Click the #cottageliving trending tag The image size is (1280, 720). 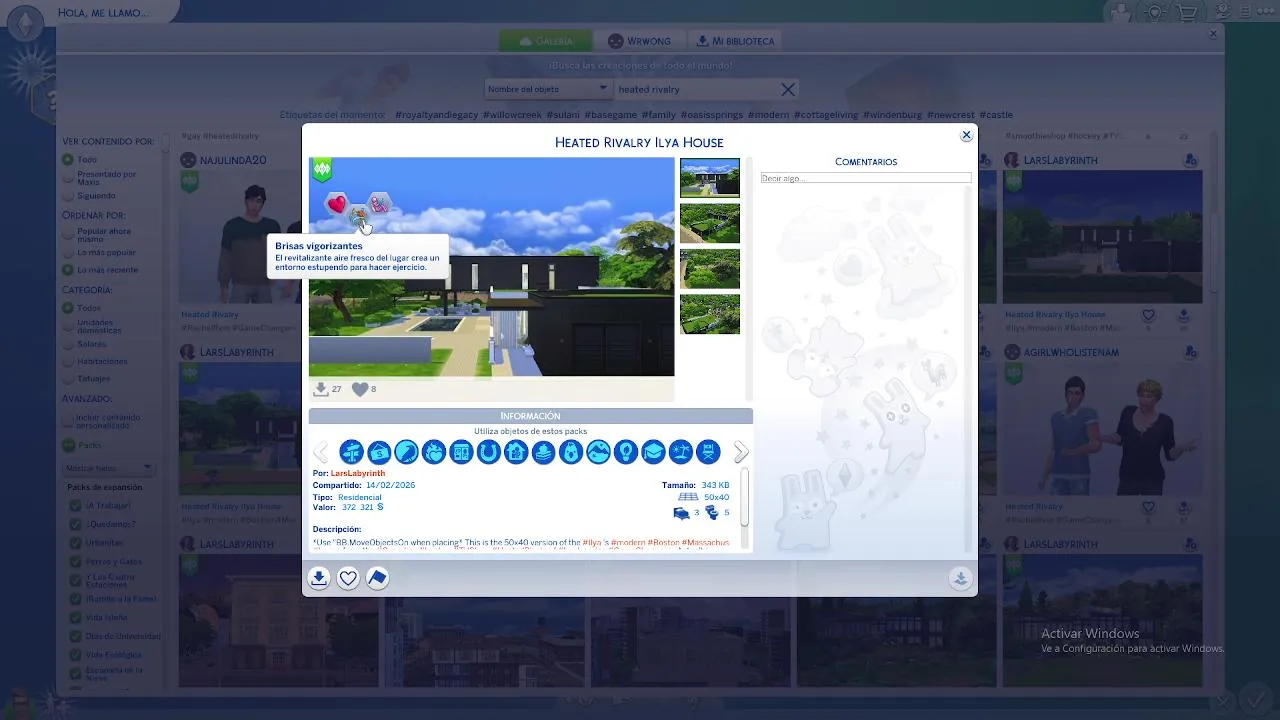point(826,115)
